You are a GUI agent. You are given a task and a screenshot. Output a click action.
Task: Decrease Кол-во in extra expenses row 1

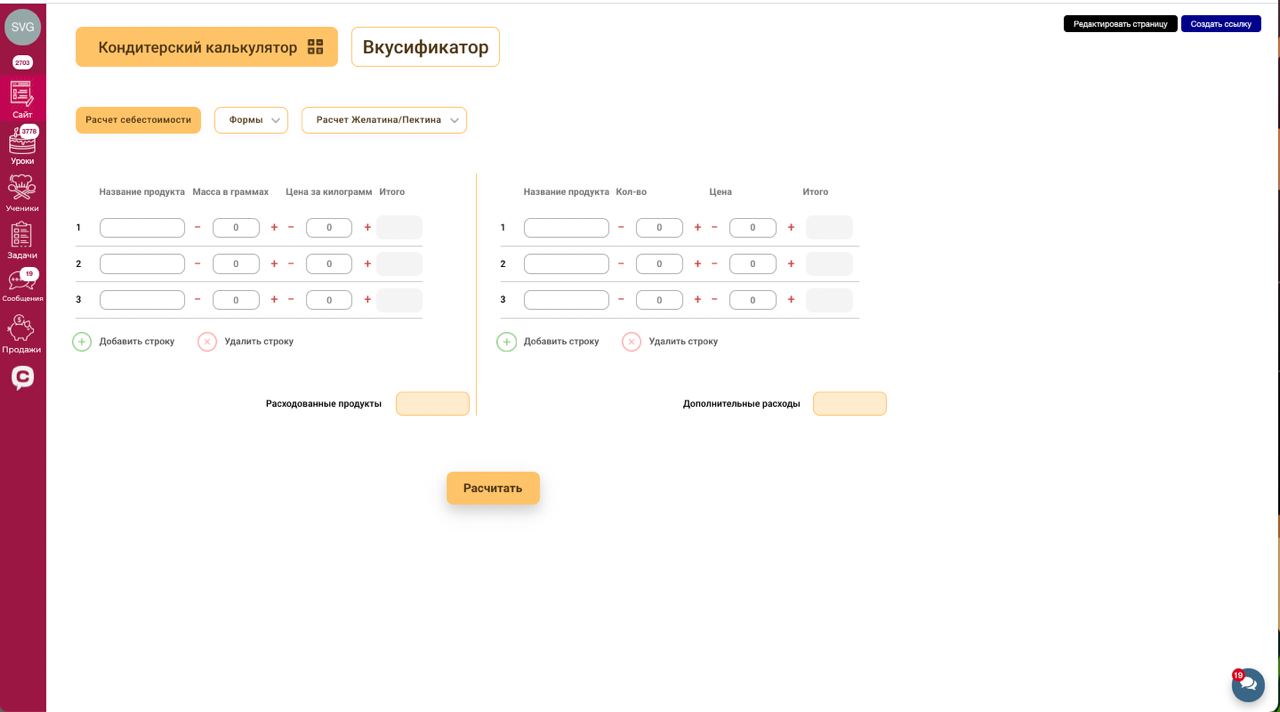(x=621, y=228)
